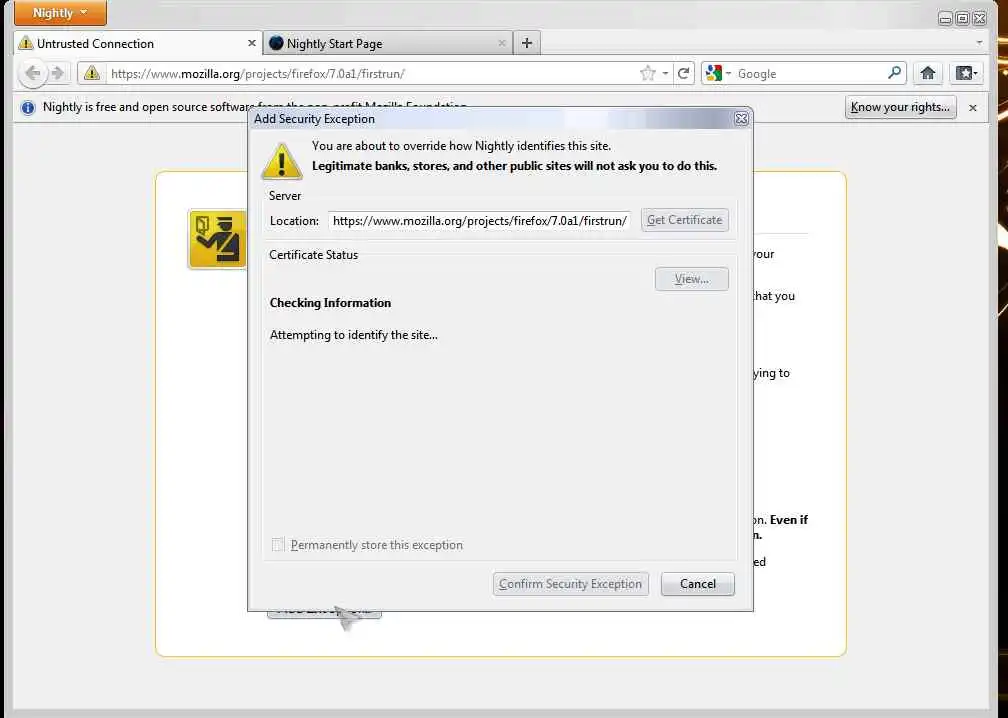Close the Untrusted Connection tab

(x=251, y=43)
